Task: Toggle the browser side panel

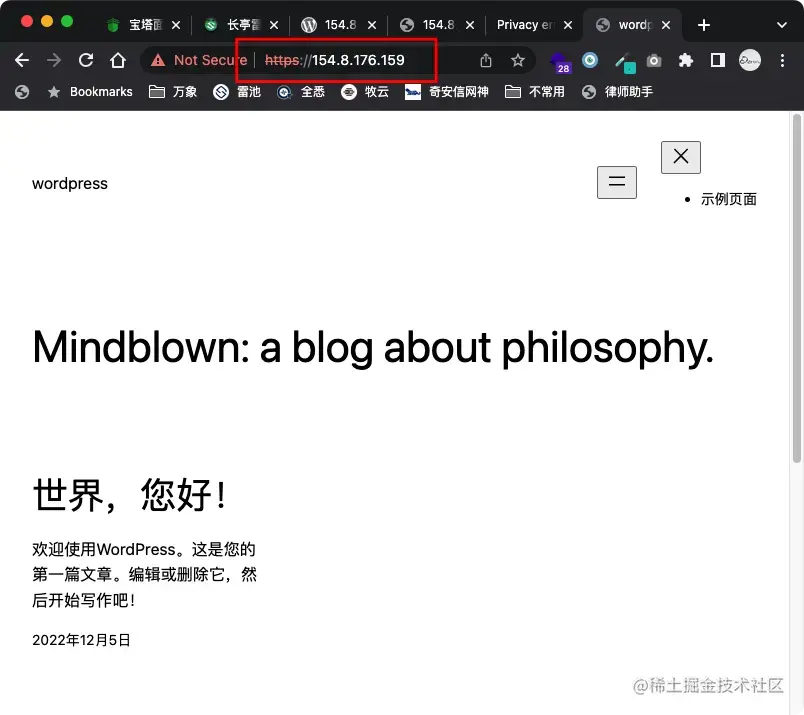Action: (x=717, y=61)
